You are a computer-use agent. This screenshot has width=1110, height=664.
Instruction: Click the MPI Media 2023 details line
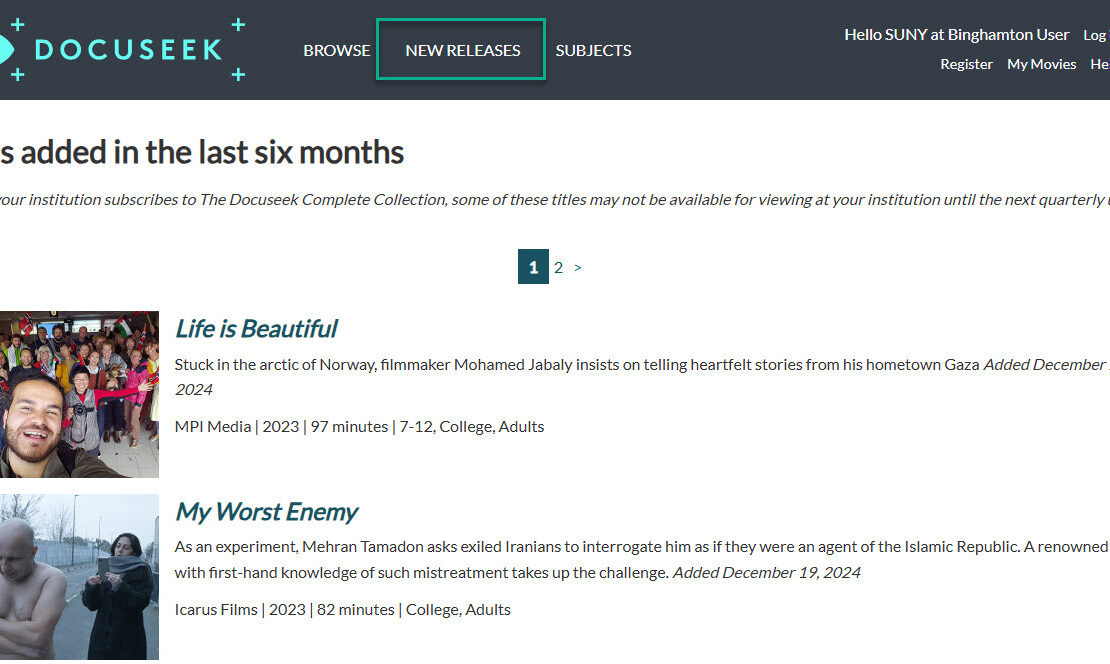pyautogui.click(x=360, y=426)
